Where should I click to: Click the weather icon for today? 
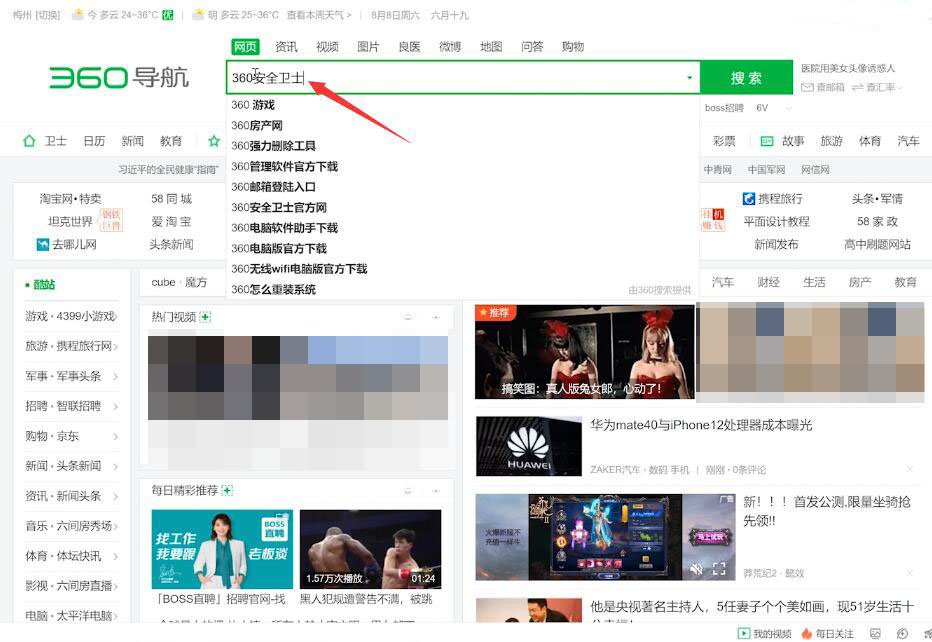[77, 14]
